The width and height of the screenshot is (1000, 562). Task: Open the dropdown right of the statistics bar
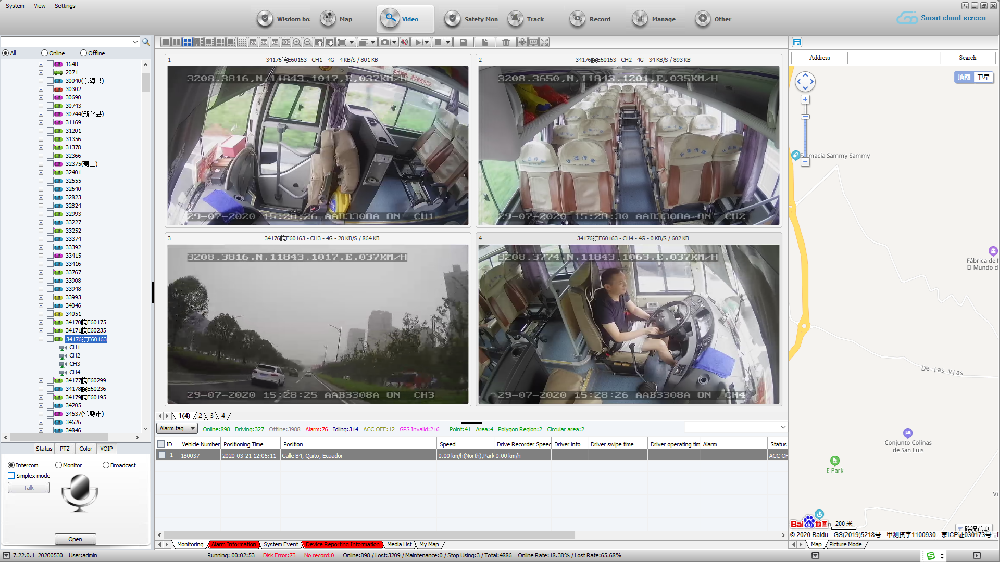coord(783,427)
